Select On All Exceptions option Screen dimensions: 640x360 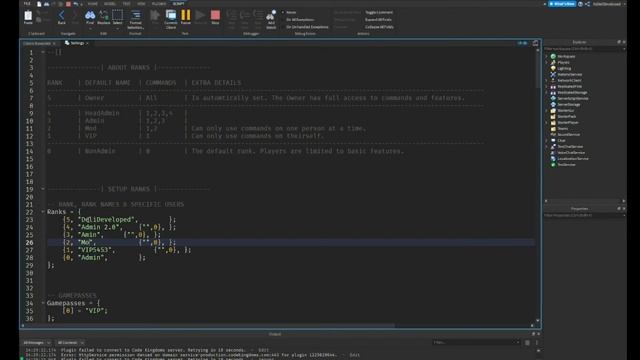tap(298, 20)
